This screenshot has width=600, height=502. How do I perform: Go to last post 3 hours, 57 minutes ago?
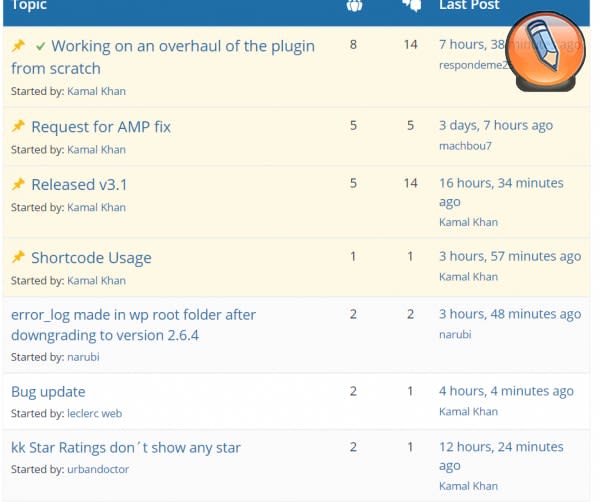510,256
